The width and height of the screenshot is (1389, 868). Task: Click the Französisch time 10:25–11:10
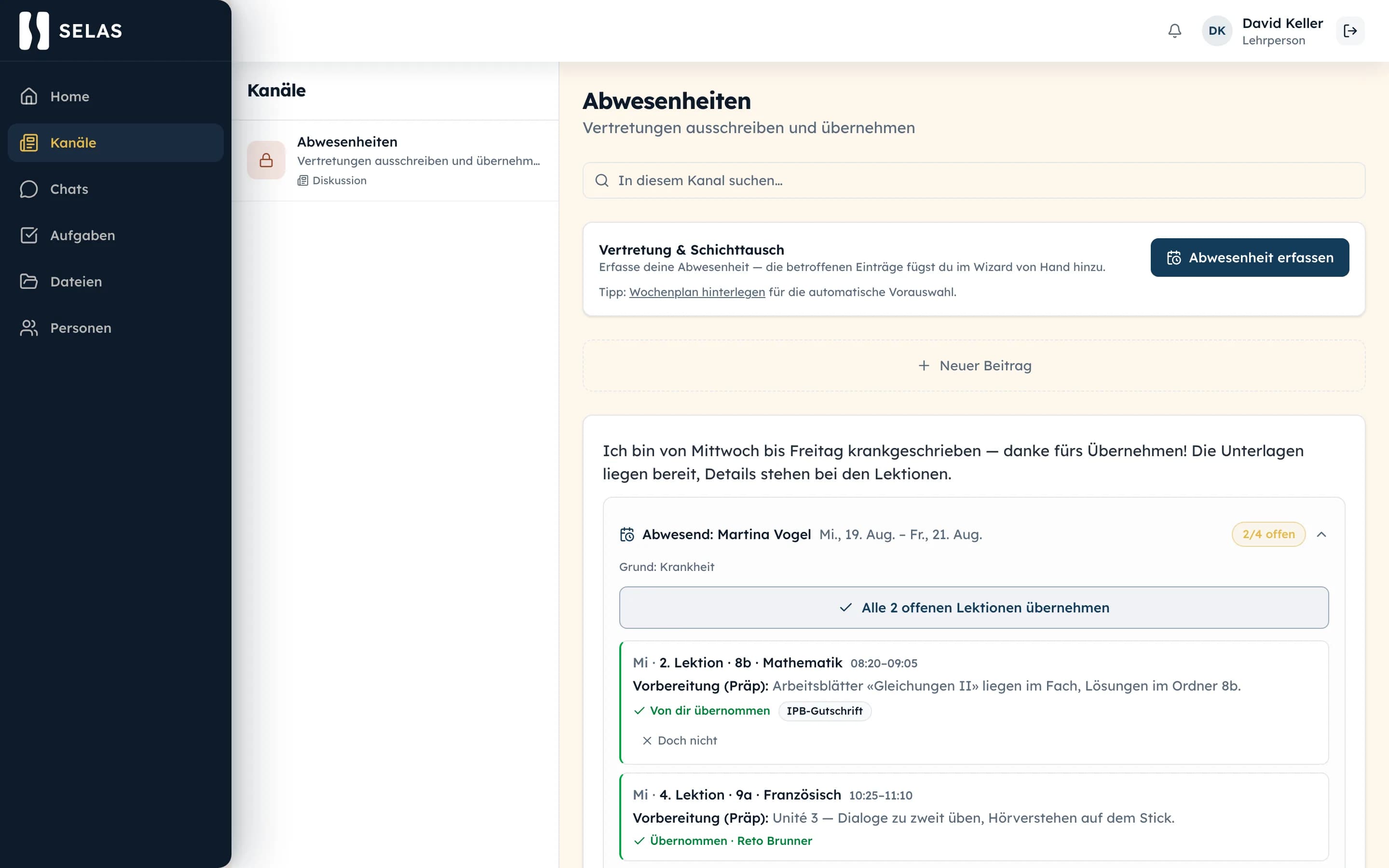tap(881, 796)
